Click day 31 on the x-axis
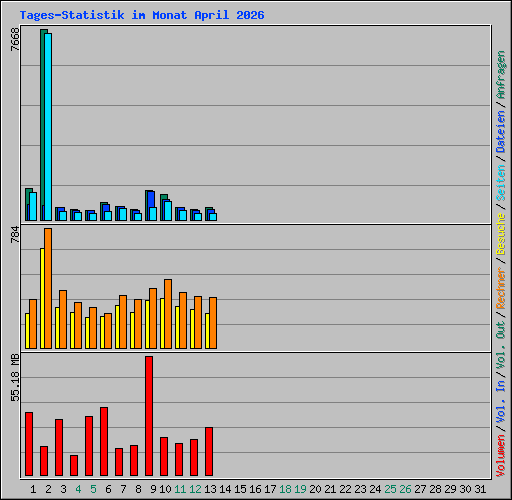512x500 pixels. [x=480, y=489]
